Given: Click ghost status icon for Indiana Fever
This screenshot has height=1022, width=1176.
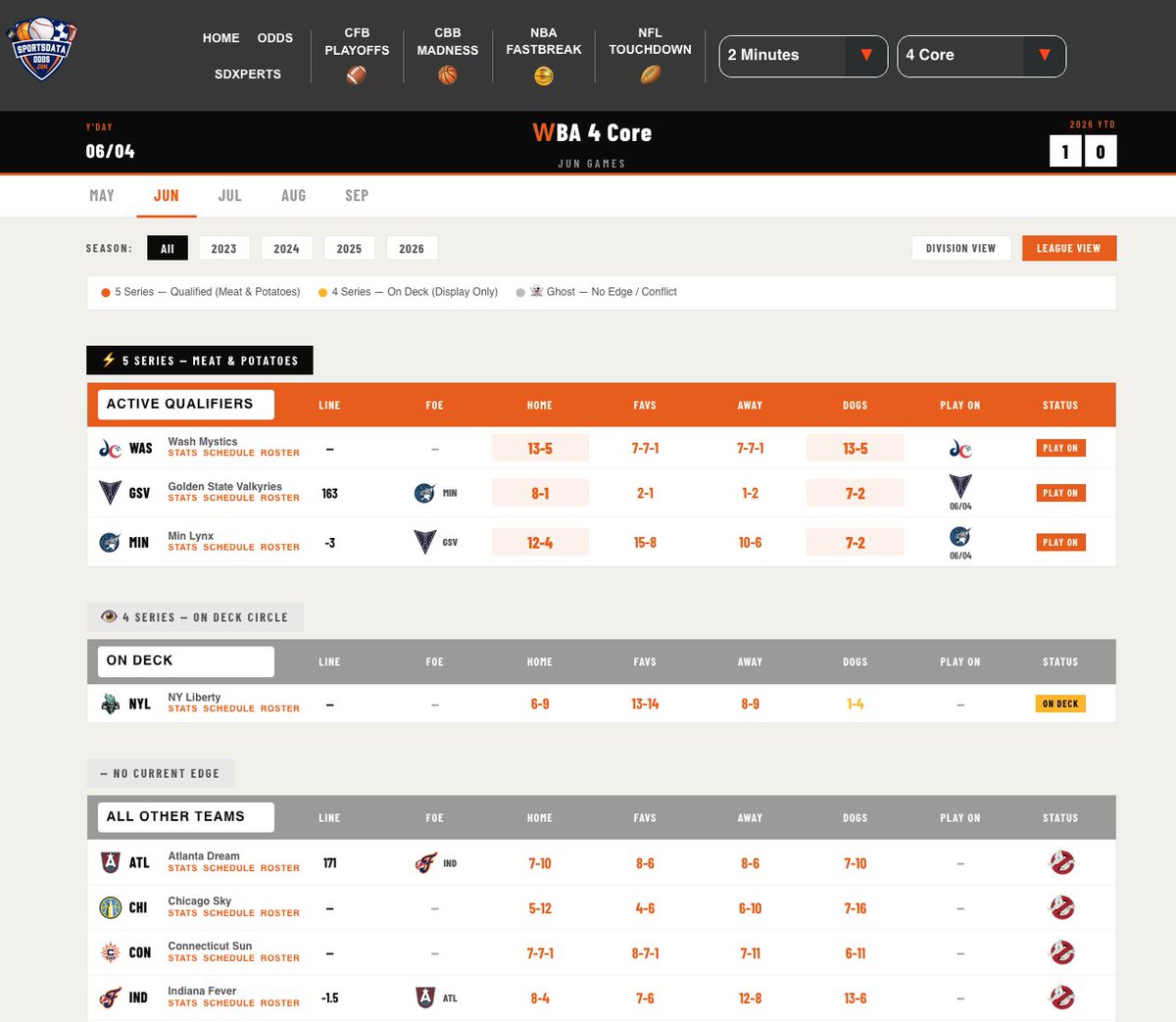Looking at the screenshot, I should [x=1062, y=998].
